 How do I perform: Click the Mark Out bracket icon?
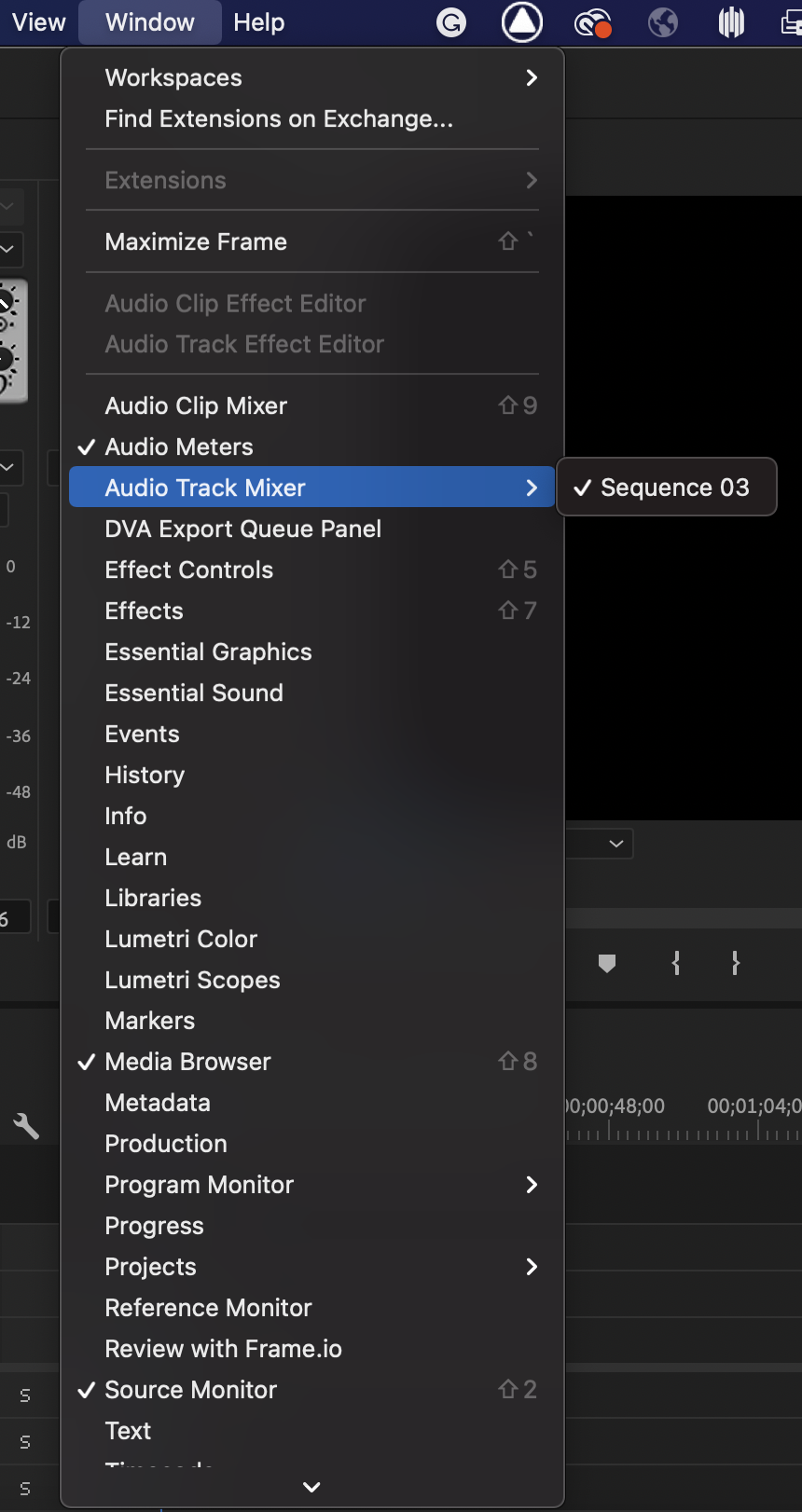736,963
